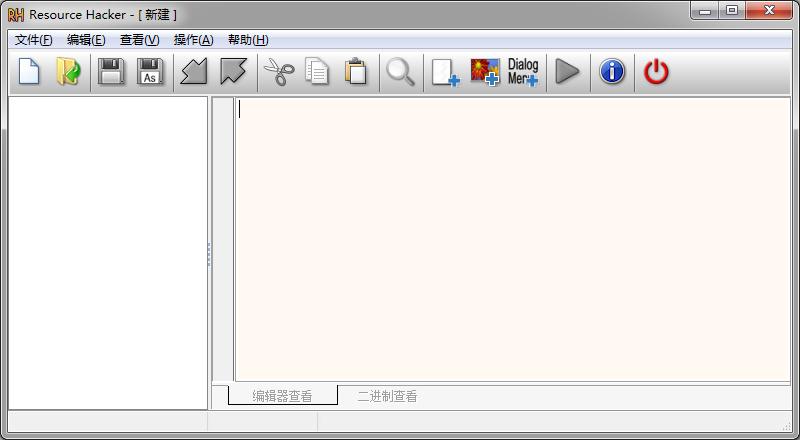
Task: Open the 文件(F) menu
Action: [33, 40]
